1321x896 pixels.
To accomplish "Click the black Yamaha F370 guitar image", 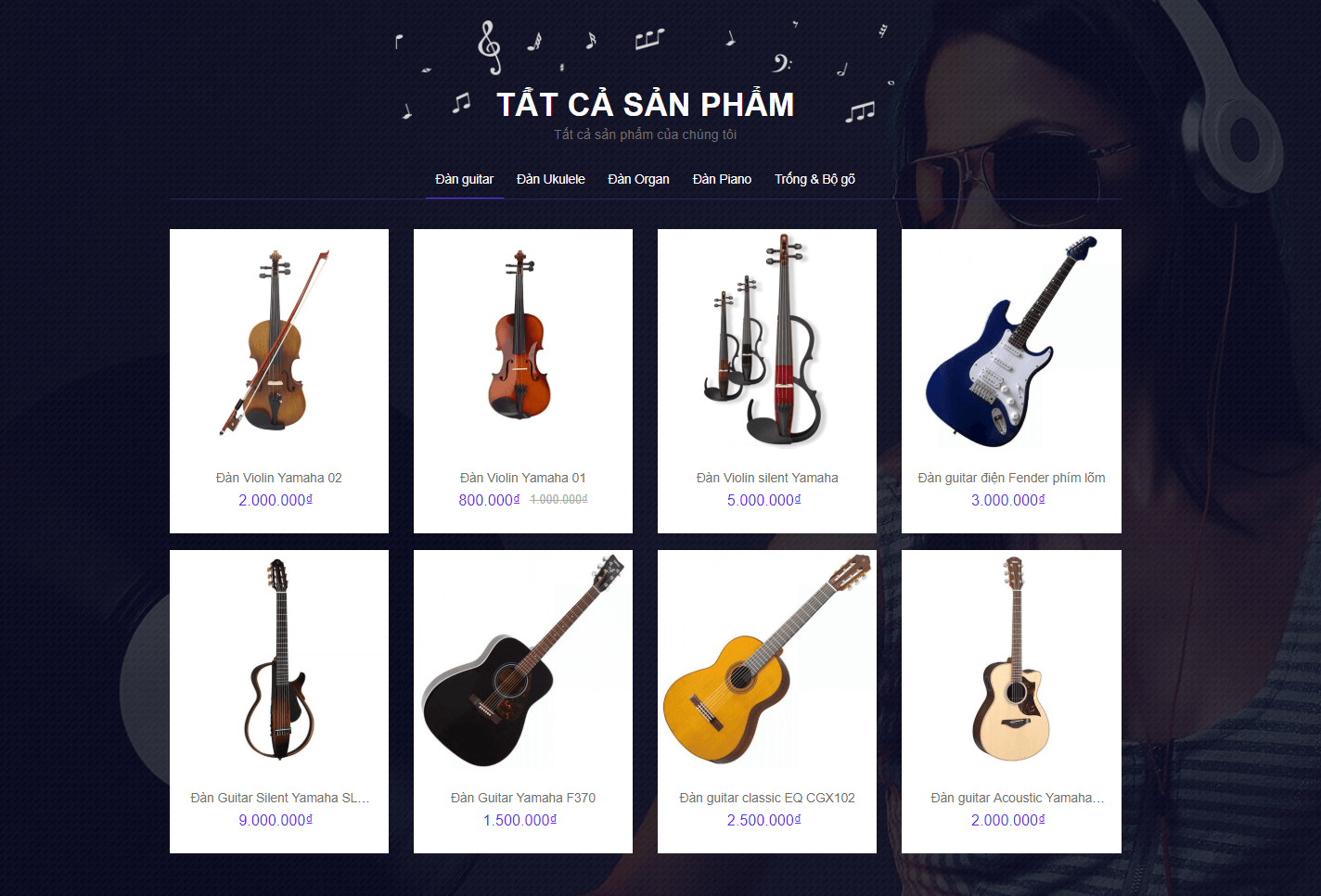I will point(523,659).
